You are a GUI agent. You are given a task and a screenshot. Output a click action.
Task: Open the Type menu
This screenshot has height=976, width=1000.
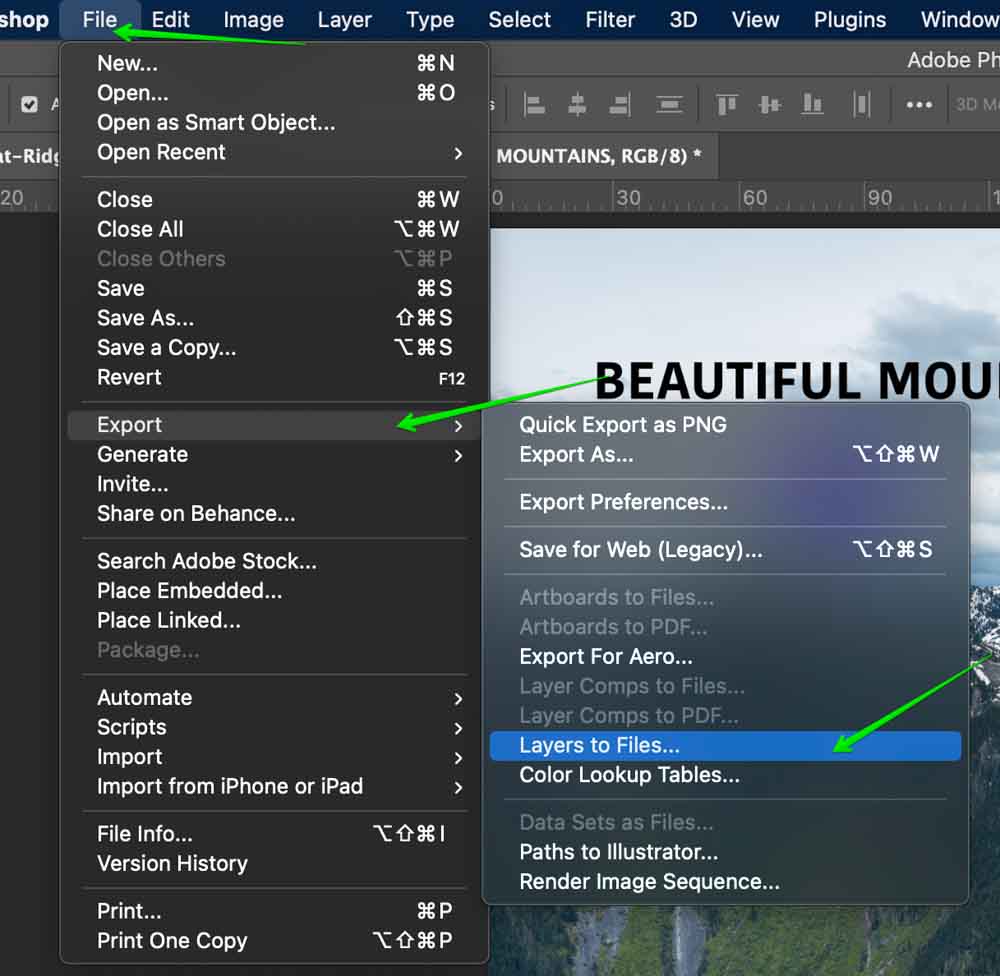click(430, 20)
